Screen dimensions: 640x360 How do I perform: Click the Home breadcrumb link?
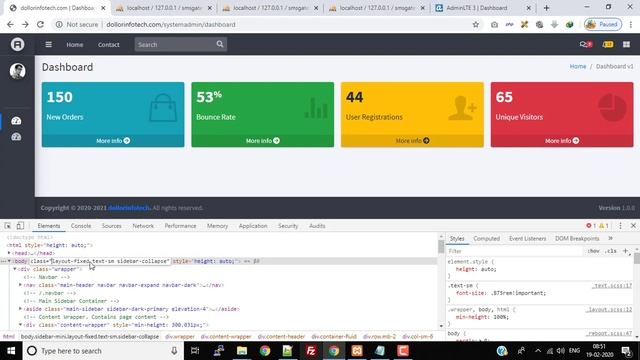578,66
